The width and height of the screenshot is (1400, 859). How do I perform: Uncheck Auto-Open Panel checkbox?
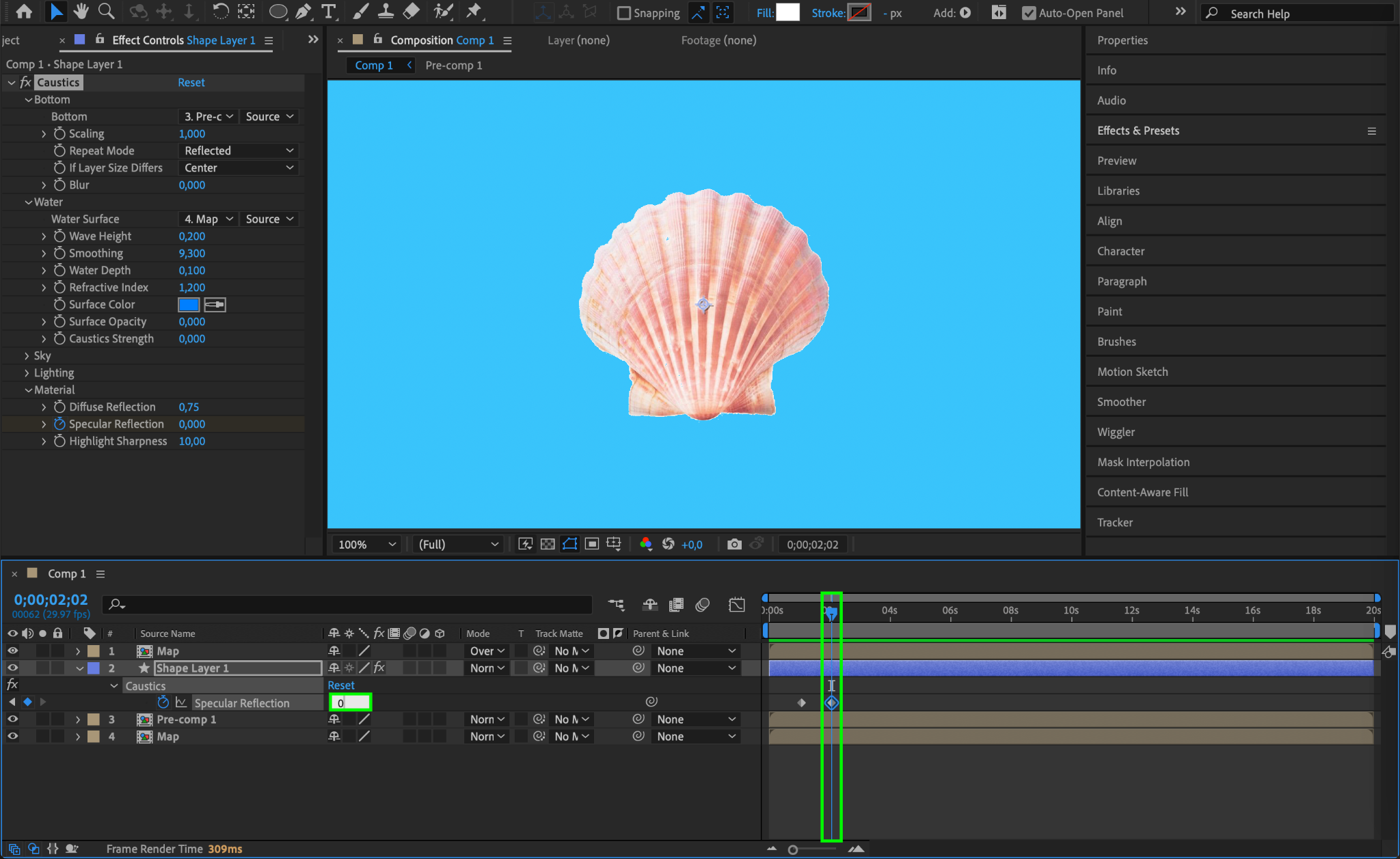pos(1028,13)
